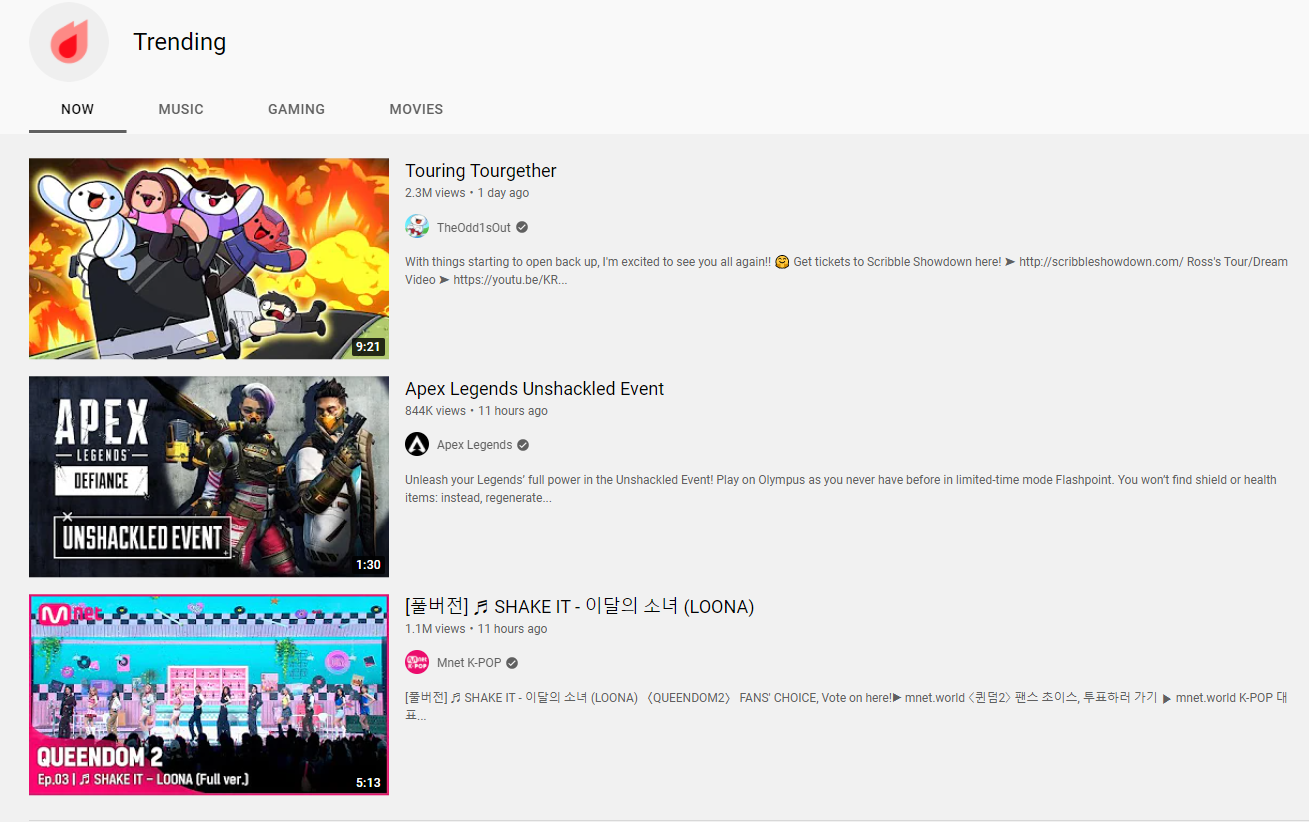
Task: Click "844K views • 11 hours ago" text
Action: click(476, 411)
